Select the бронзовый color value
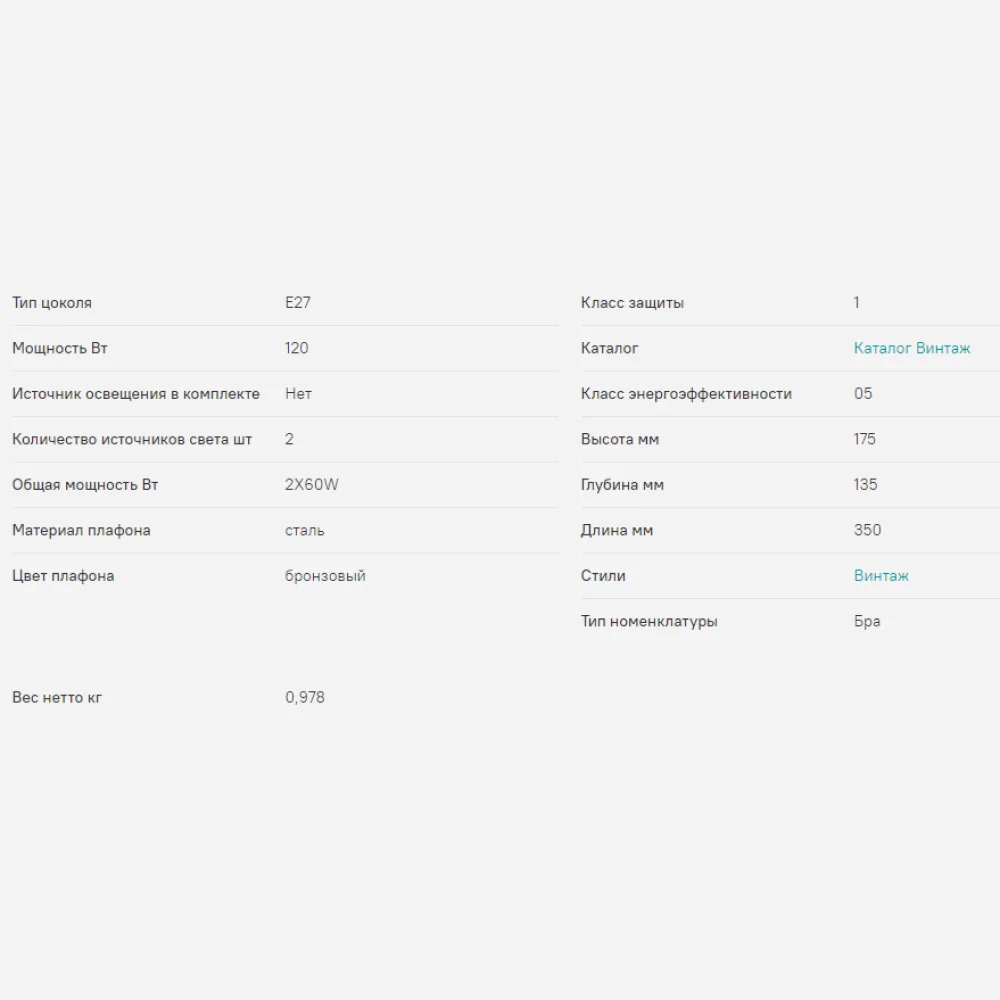 coord(325,576)
